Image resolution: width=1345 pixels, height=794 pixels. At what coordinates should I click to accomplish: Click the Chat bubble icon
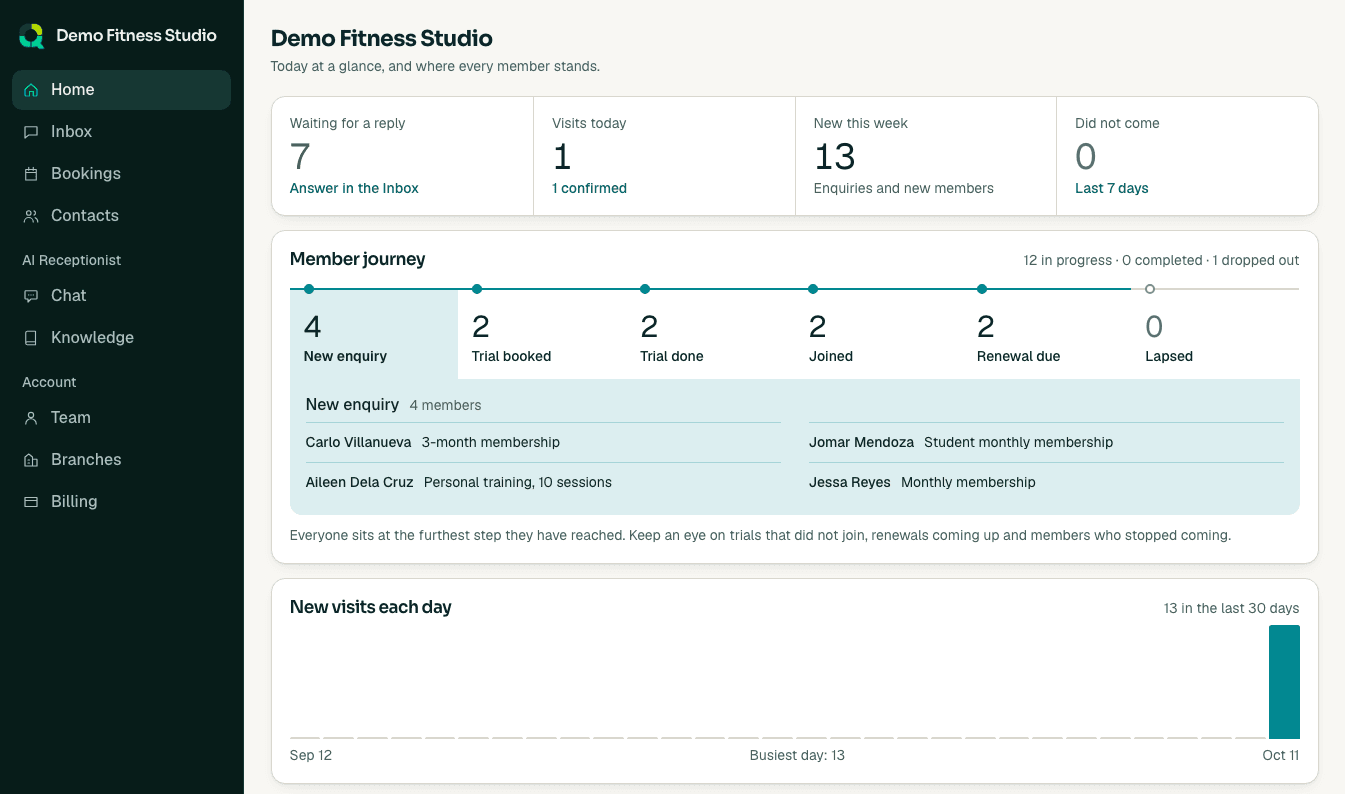click(32, 296)
